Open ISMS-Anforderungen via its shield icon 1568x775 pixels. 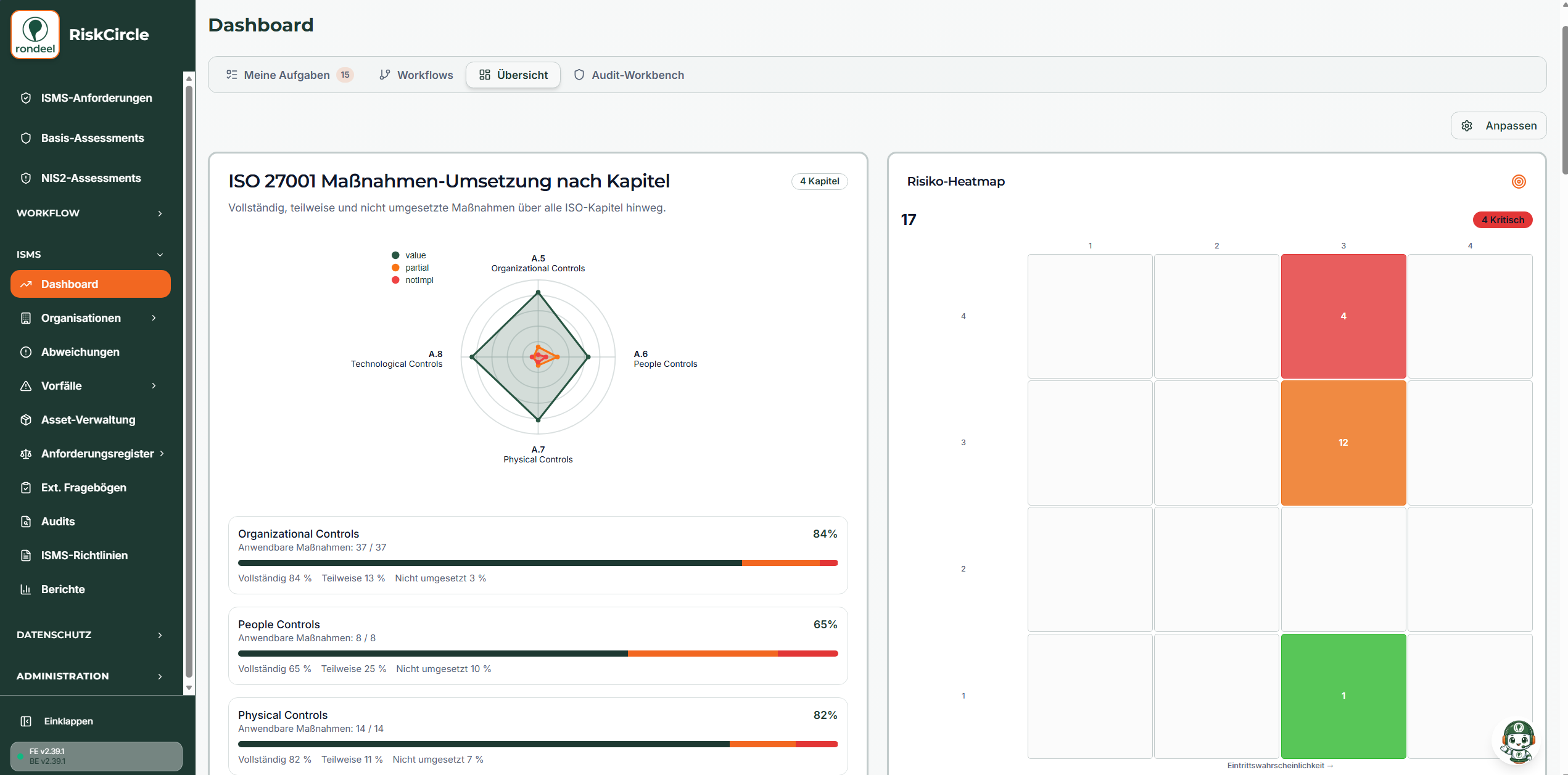(26, 98)
